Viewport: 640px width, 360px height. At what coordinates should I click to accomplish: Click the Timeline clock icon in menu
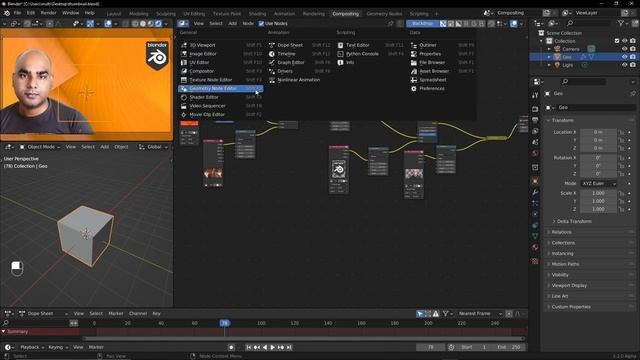coord(272,53)
